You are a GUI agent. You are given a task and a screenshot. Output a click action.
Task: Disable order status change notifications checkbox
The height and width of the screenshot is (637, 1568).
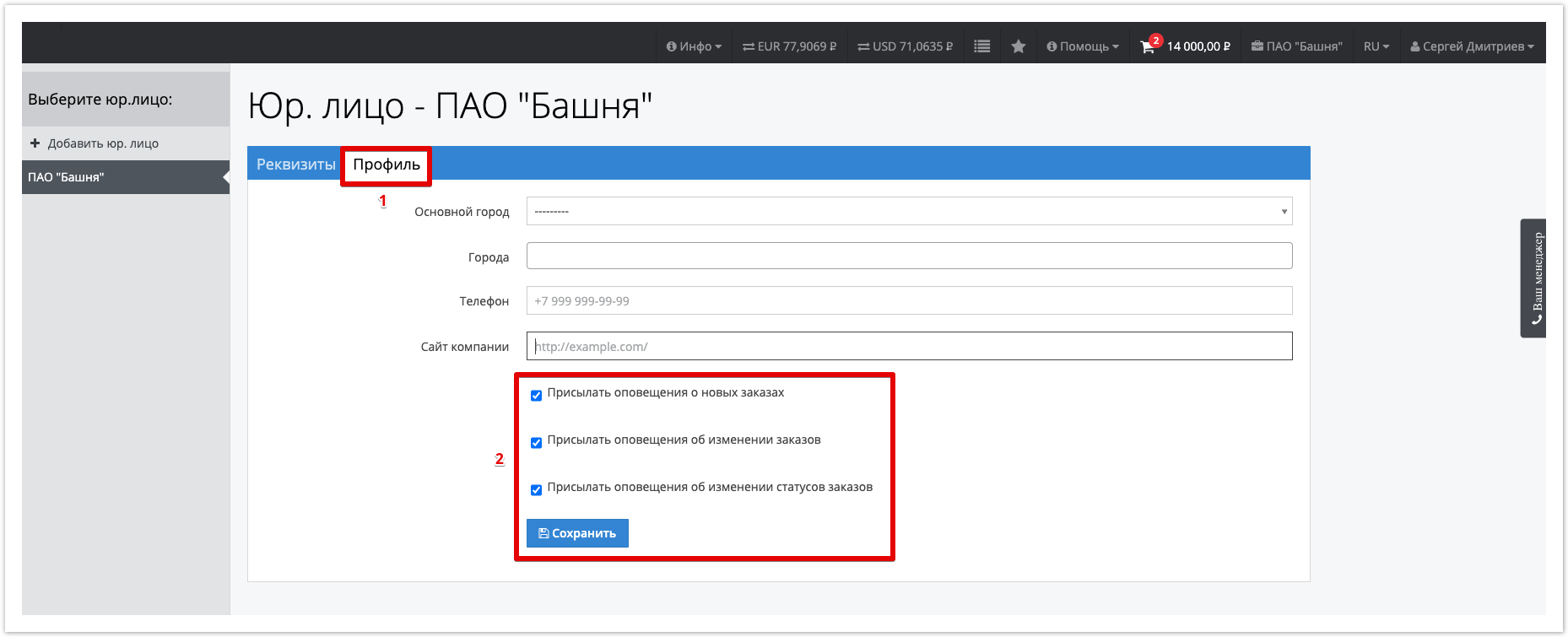pyautogui.click(x=536, y=490)
